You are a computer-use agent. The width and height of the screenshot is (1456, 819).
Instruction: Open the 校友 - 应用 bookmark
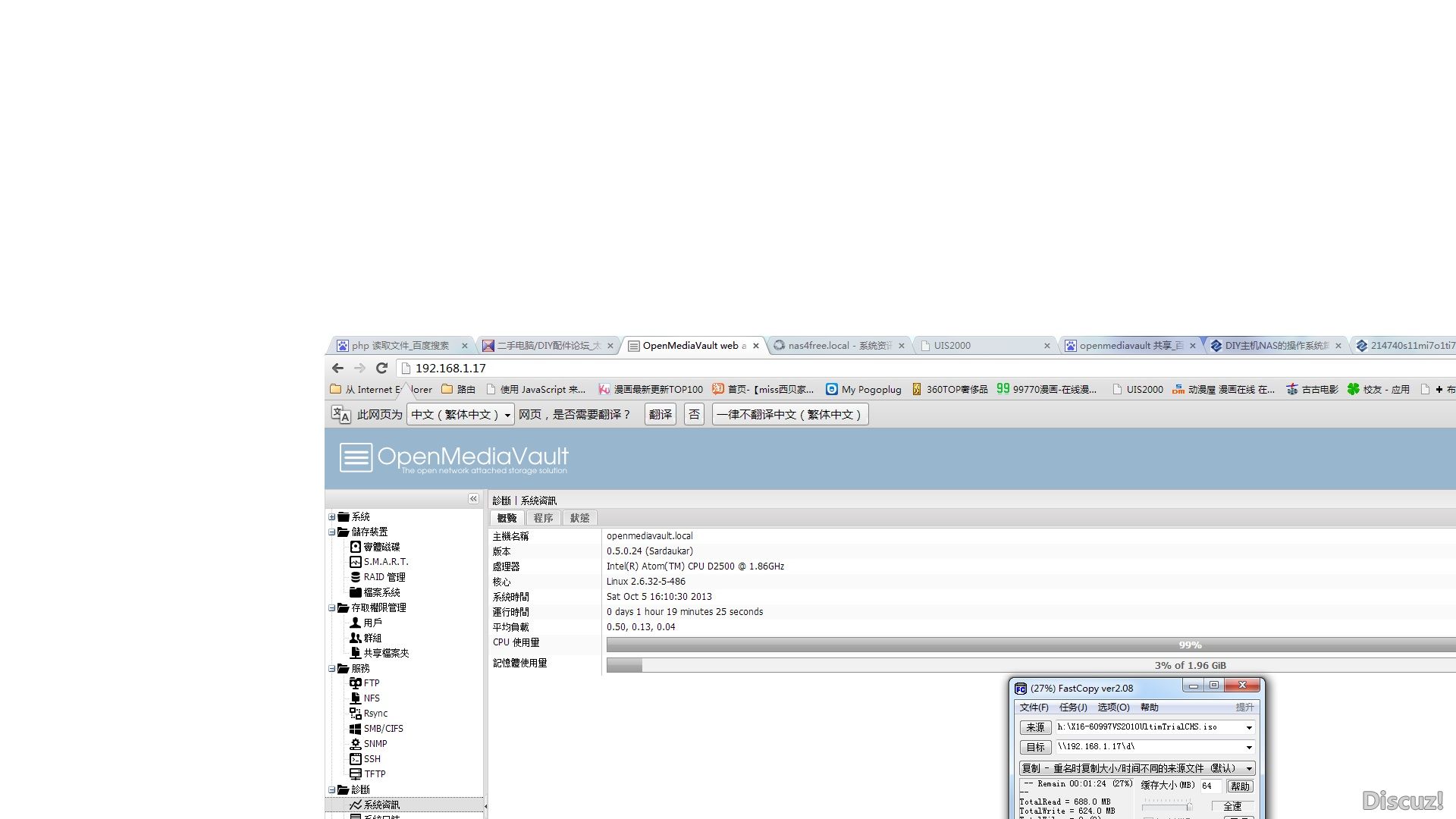pyautogui.click(x=1378, y=389)
